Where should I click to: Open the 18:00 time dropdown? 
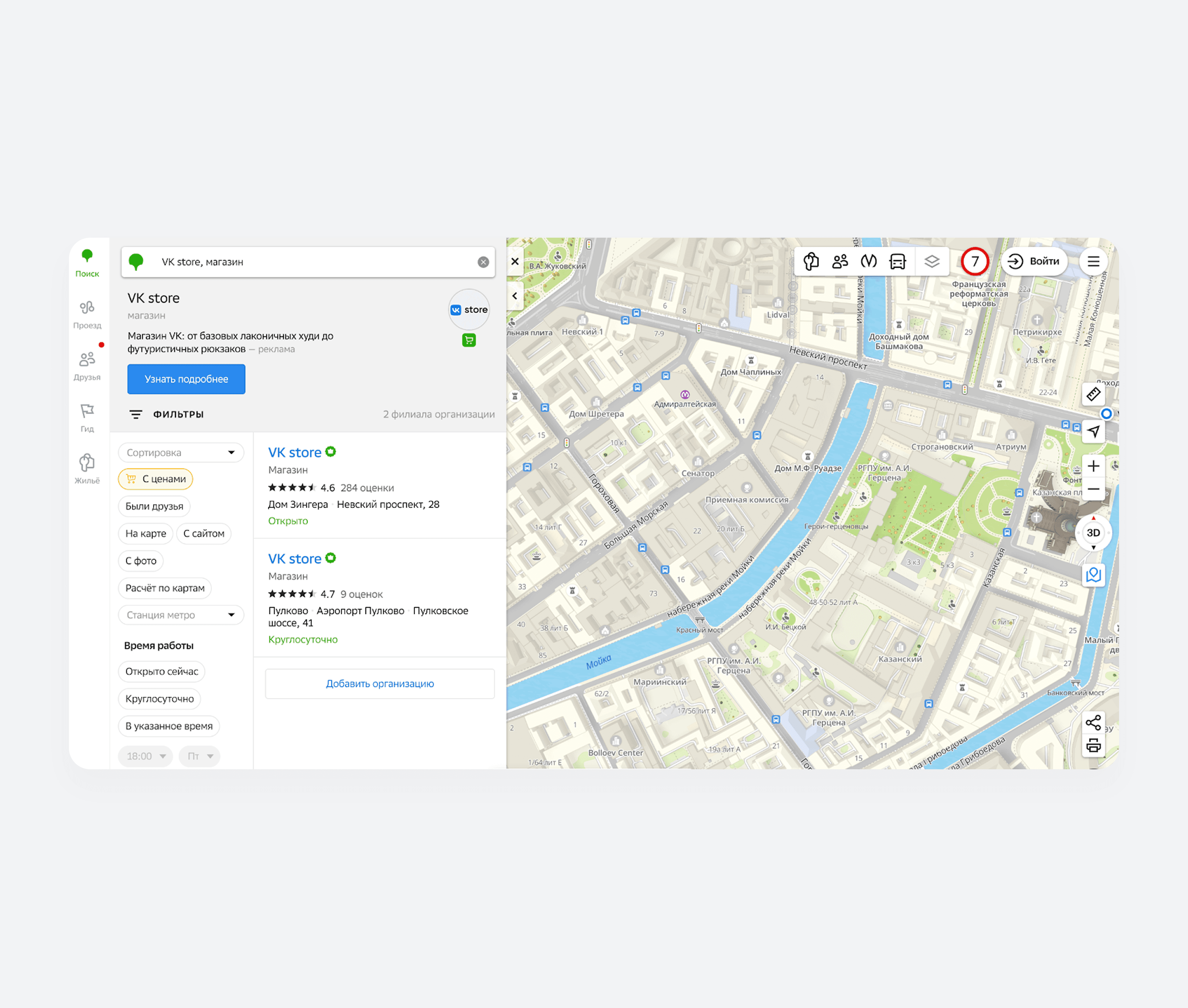point(146,756)
